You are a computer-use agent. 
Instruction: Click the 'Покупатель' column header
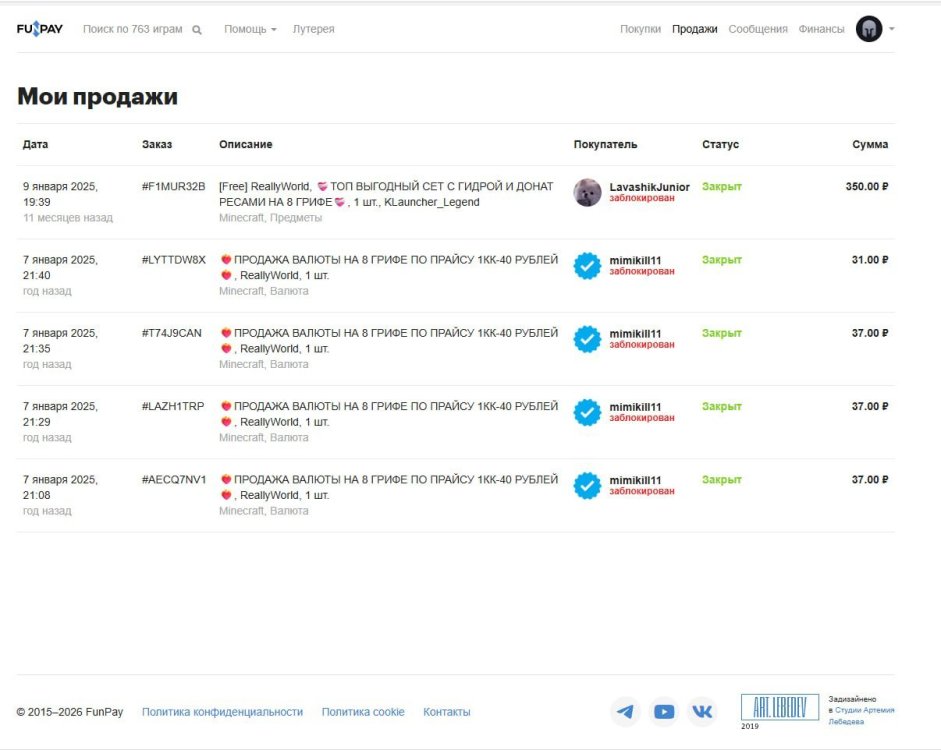point(606,144)
